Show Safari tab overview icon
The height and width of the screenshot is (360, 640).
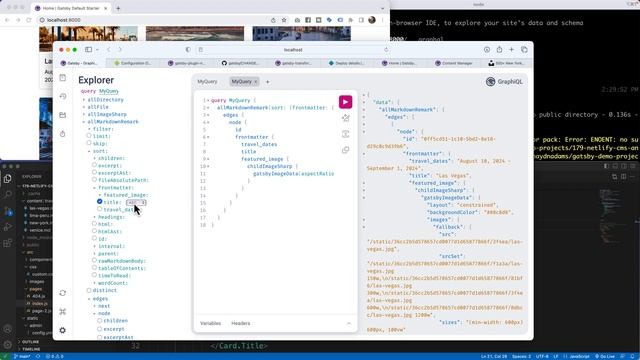(x=524, y=49)
